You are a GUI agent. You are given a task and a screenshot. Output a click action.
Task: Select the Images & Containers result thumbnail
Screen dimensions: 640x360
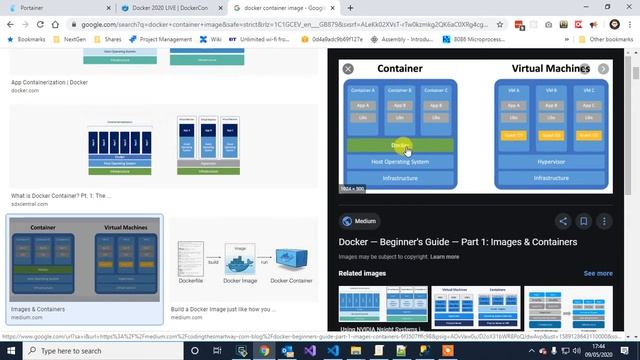(85, 260)
